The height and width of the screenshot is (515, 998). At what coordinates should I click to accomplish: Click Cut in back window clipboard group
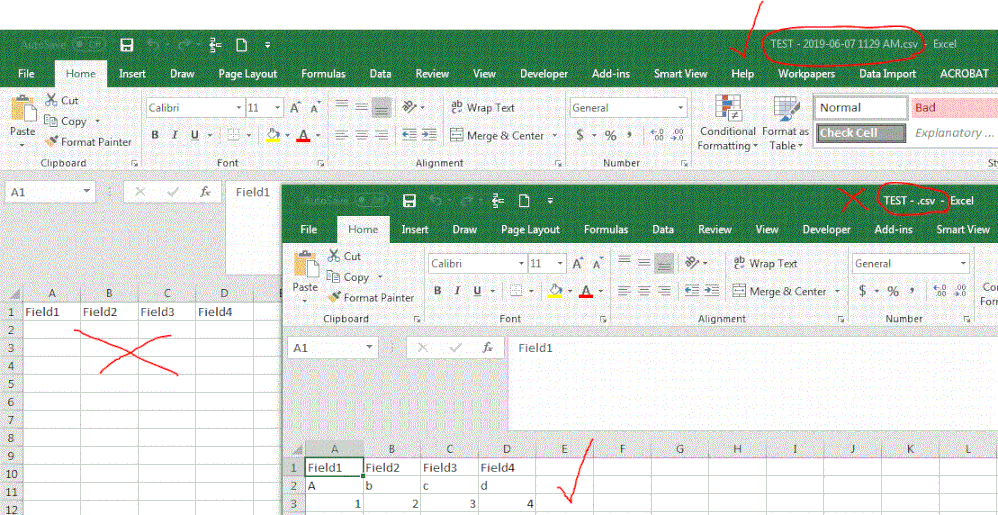coord(62,101)
